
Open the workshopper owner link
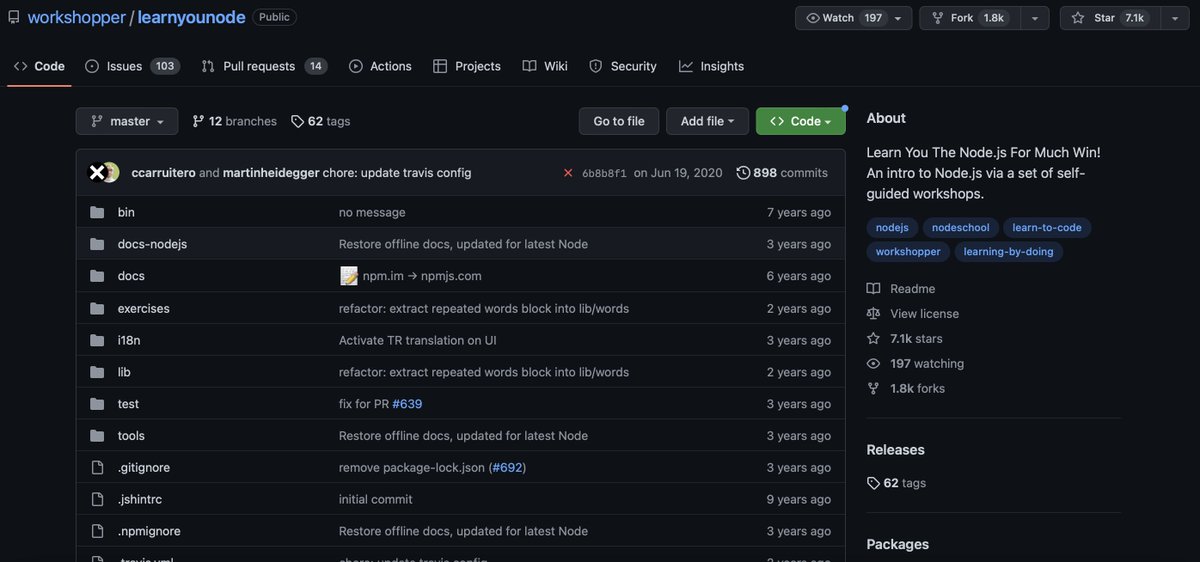click(75, 17)
